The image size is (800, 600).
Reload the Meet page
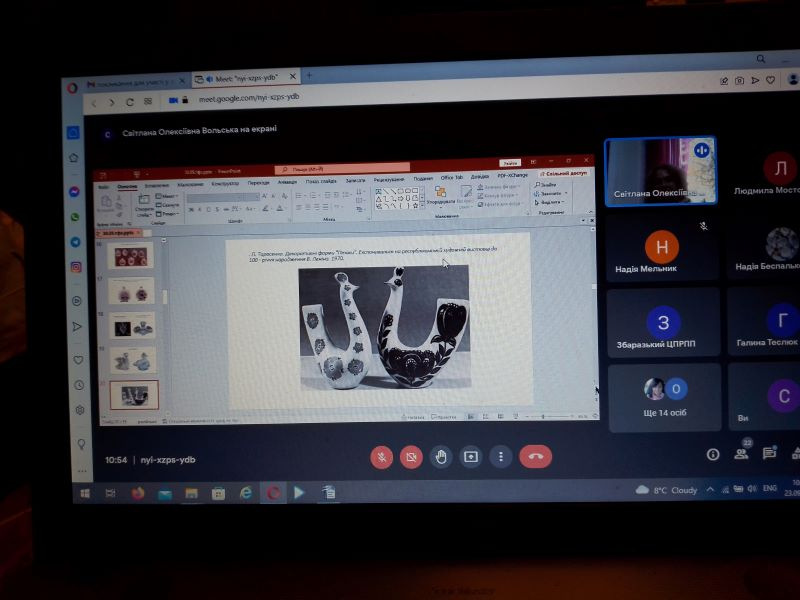(130, 103)
